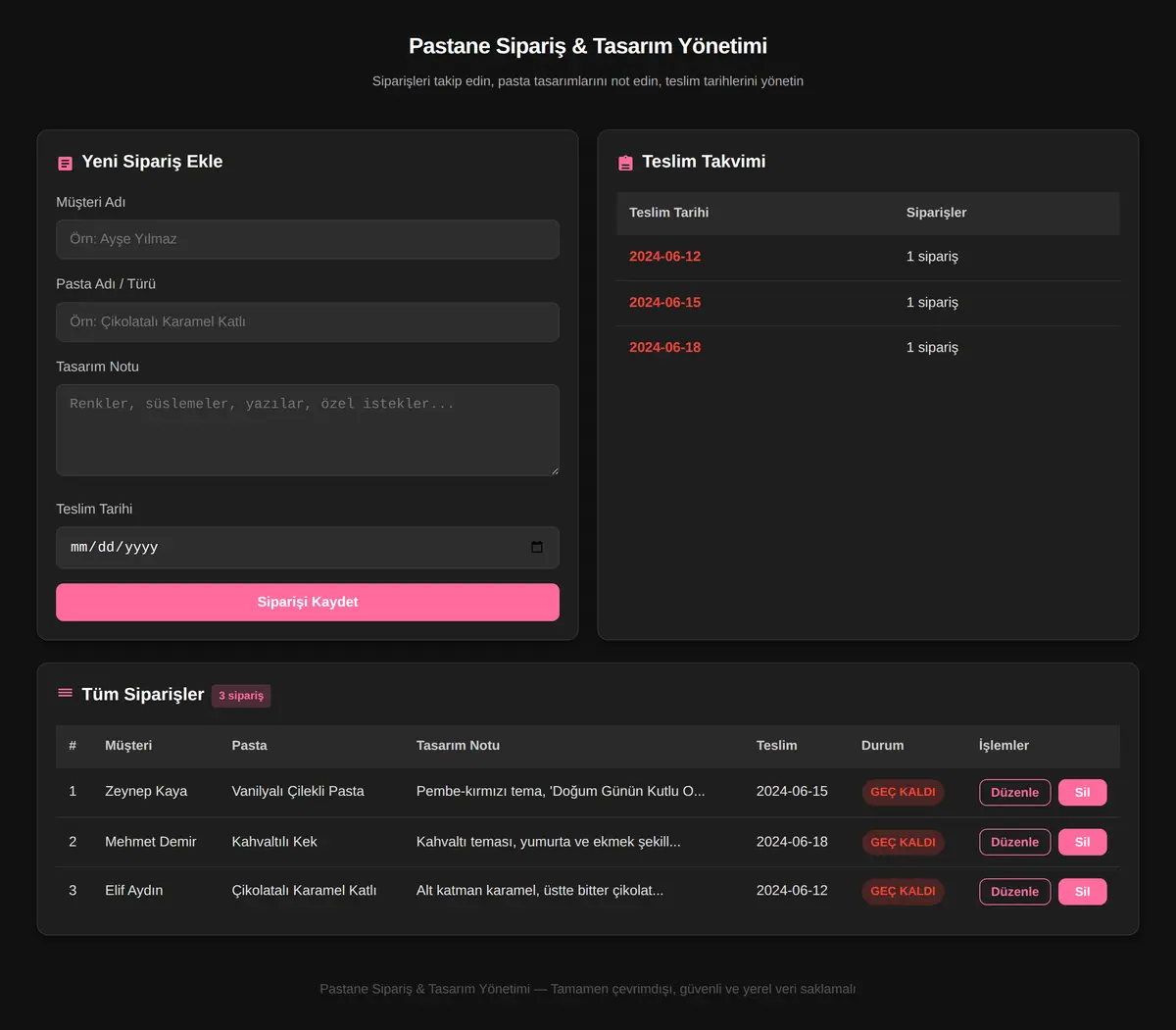Edit Zeynep Kaya's order
Image resolution: width=1176 pixels, height=1030 pixels.
pos(1014,792)
